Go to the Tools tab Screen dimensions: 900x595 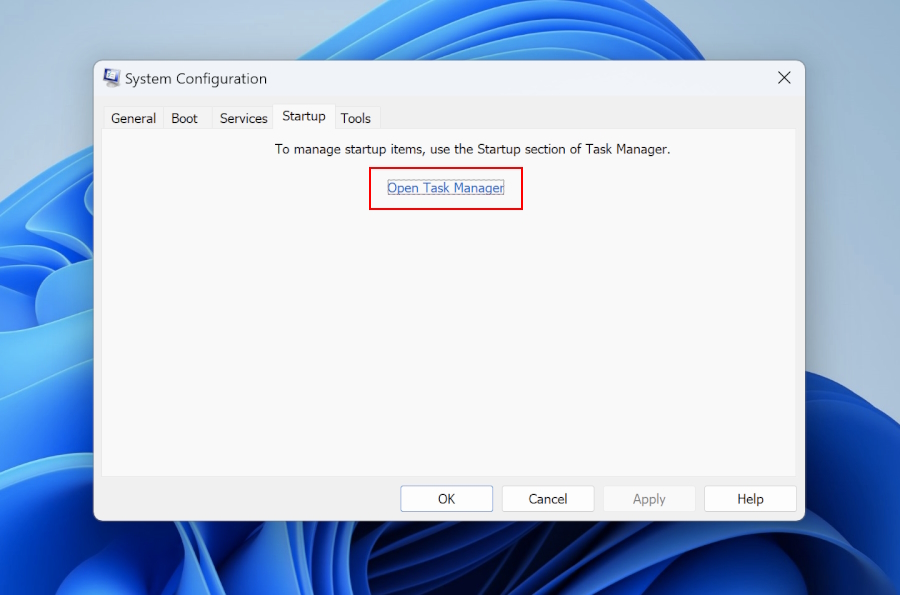coord(355,118)
